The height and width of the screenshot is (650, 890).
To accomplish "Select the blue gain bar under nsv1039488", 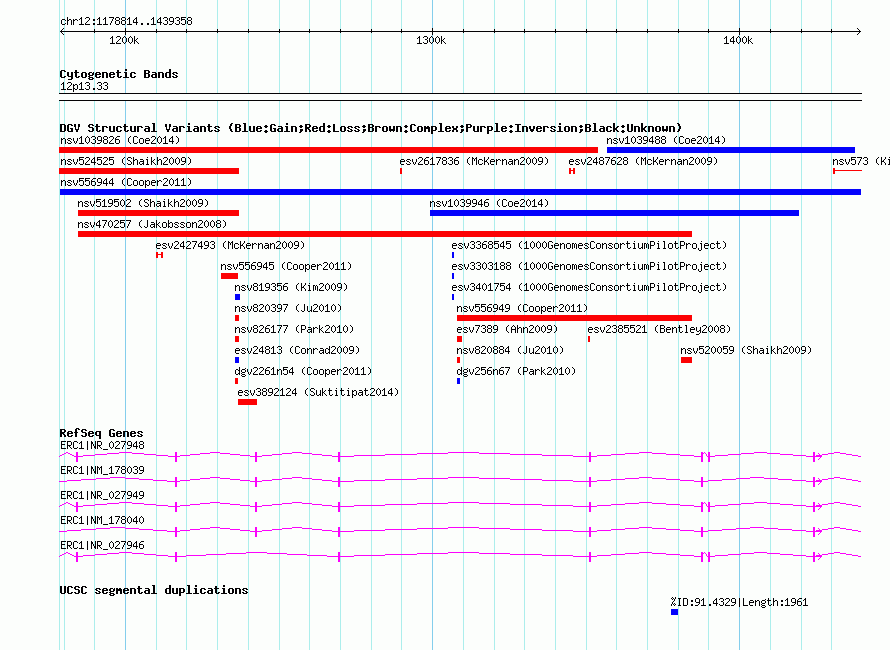I will pos(731,150).
